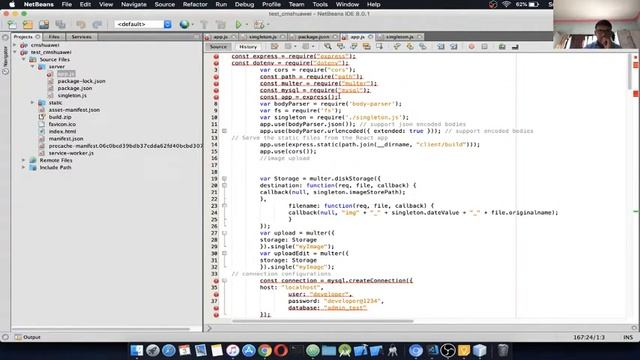Click the Find Selection magnifier icon
This screenshot has width=640, height=360.
(327, 47)
